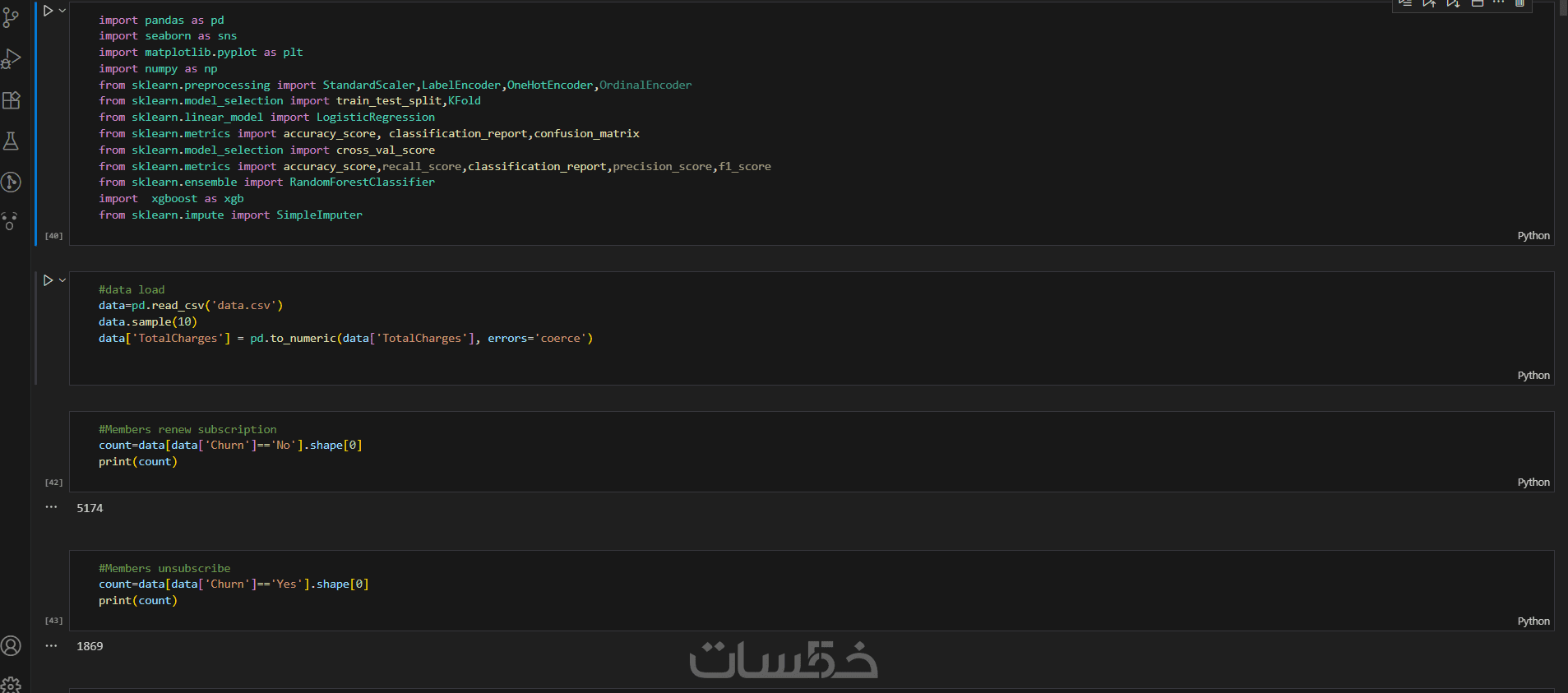Delete the current cell with the trash icon
The height and width of the screenshot is (693, 1568).
point(1519,3)
